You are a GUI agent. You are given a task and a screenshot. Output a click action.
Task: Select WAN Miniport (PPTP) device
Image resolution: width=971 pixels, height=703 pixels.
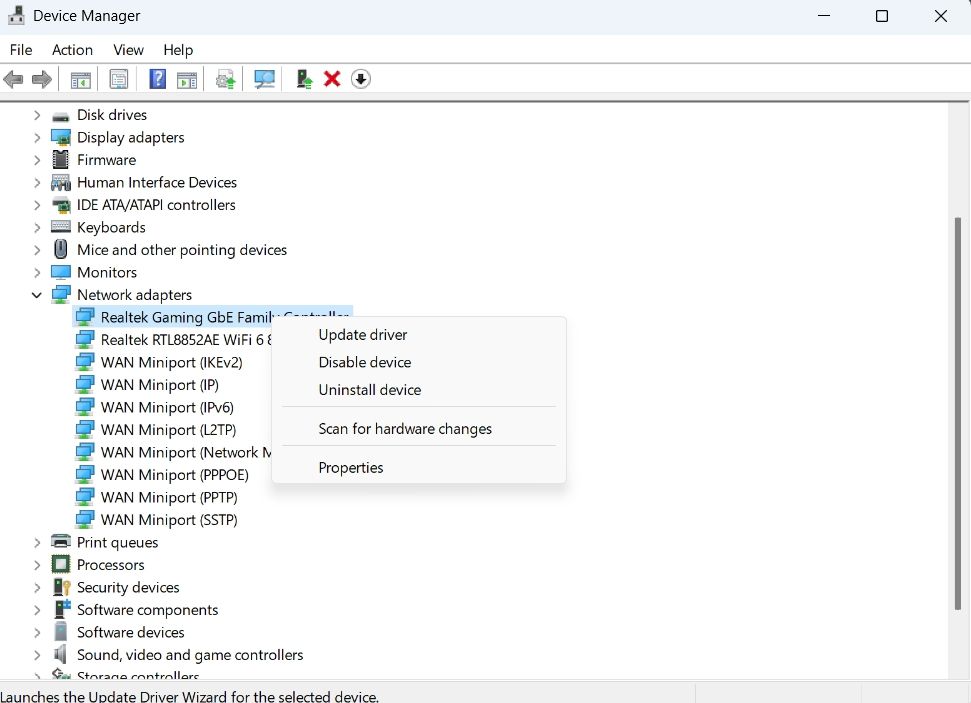coord(169,497)
